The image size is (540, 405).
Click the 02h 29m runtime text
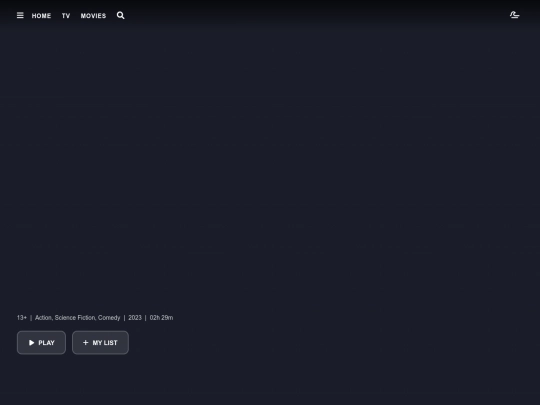pos(161,318)
